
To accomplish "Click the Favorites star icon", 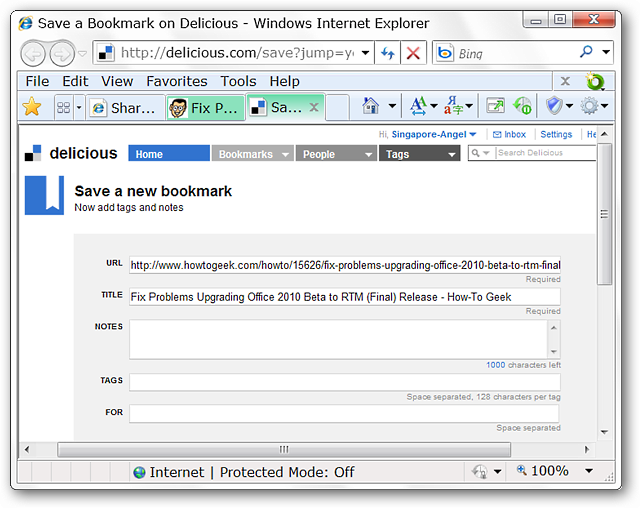I will coord(31,107).
